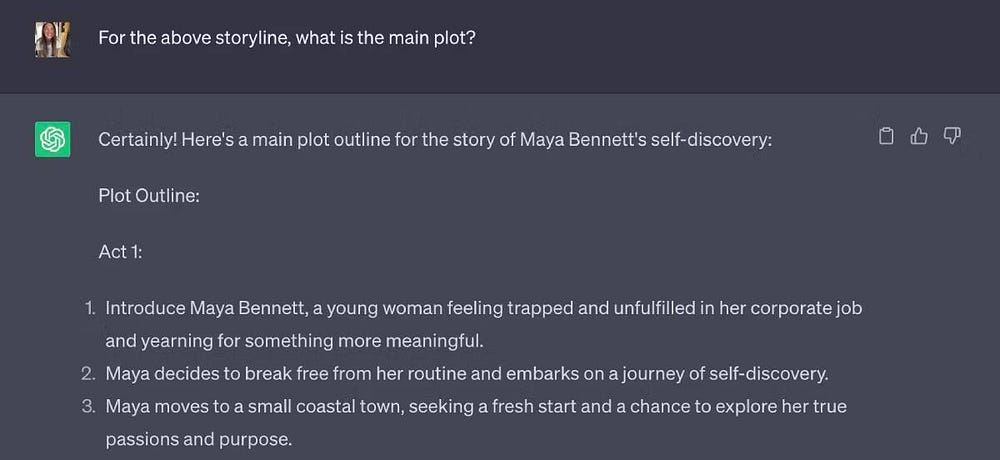
Task: Click the "Certainly!" opening response sentence
Action: click(435, 139)
